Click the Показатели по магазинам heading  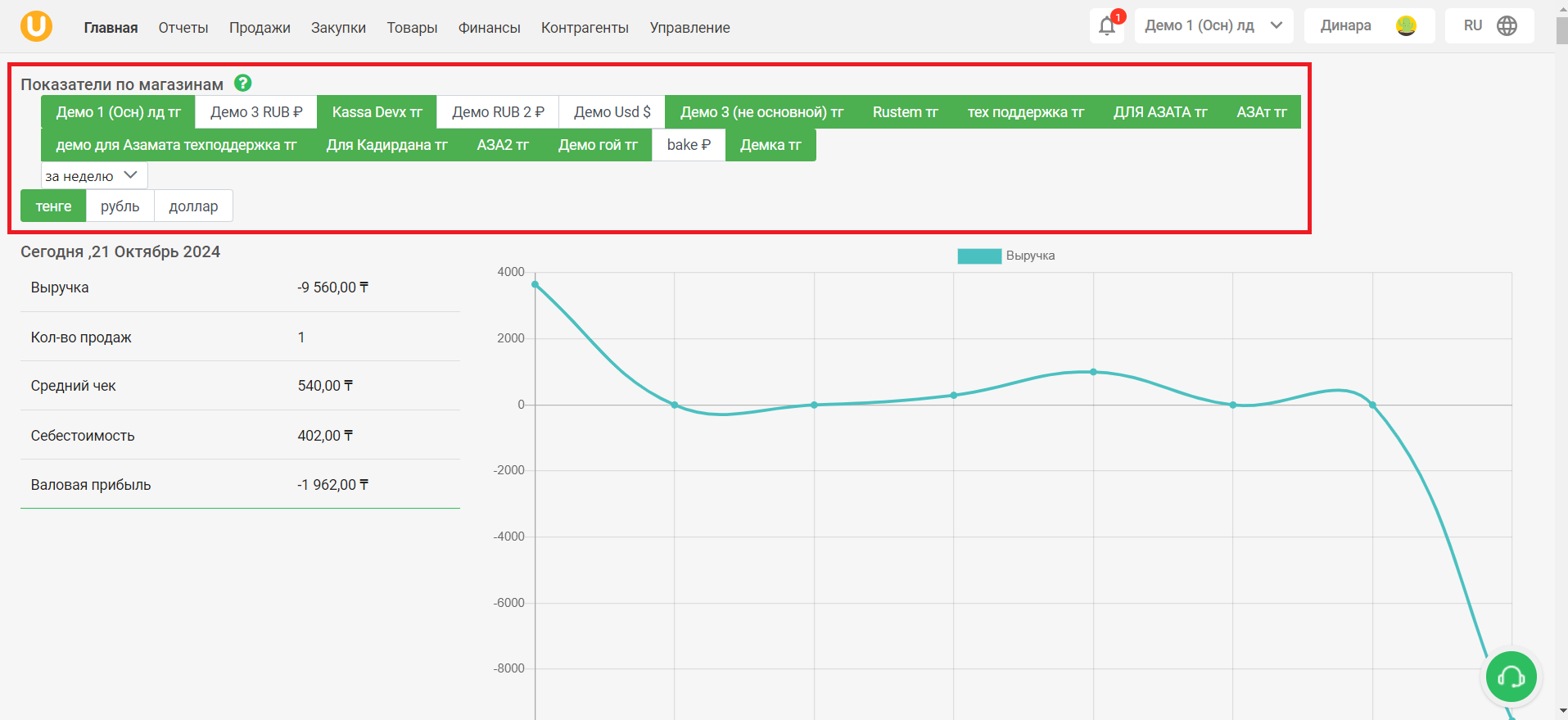tap(122, 84)
